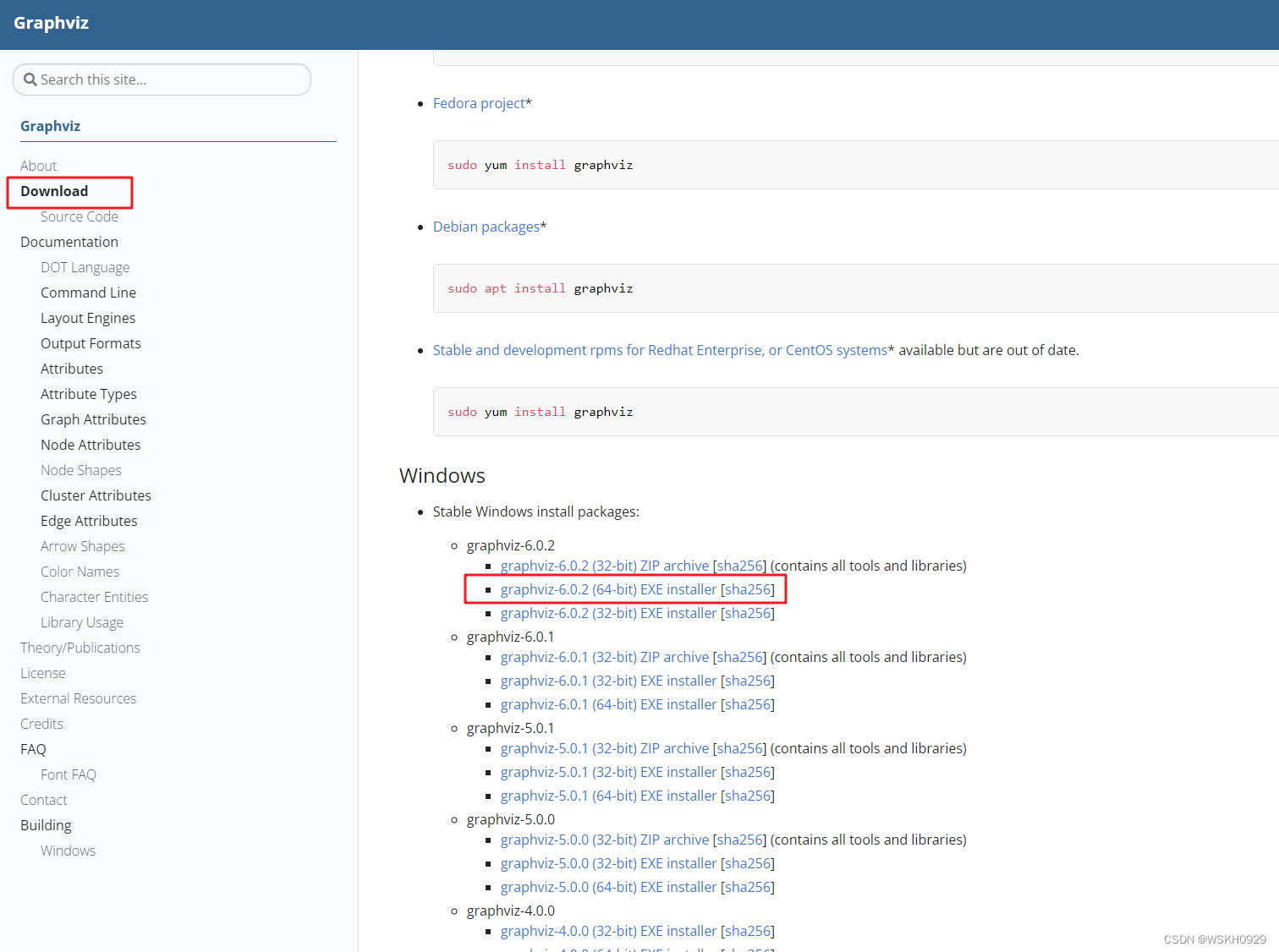Select the Attributes sidebar entry
The image size is (1279, 952).
coord(72,369)
